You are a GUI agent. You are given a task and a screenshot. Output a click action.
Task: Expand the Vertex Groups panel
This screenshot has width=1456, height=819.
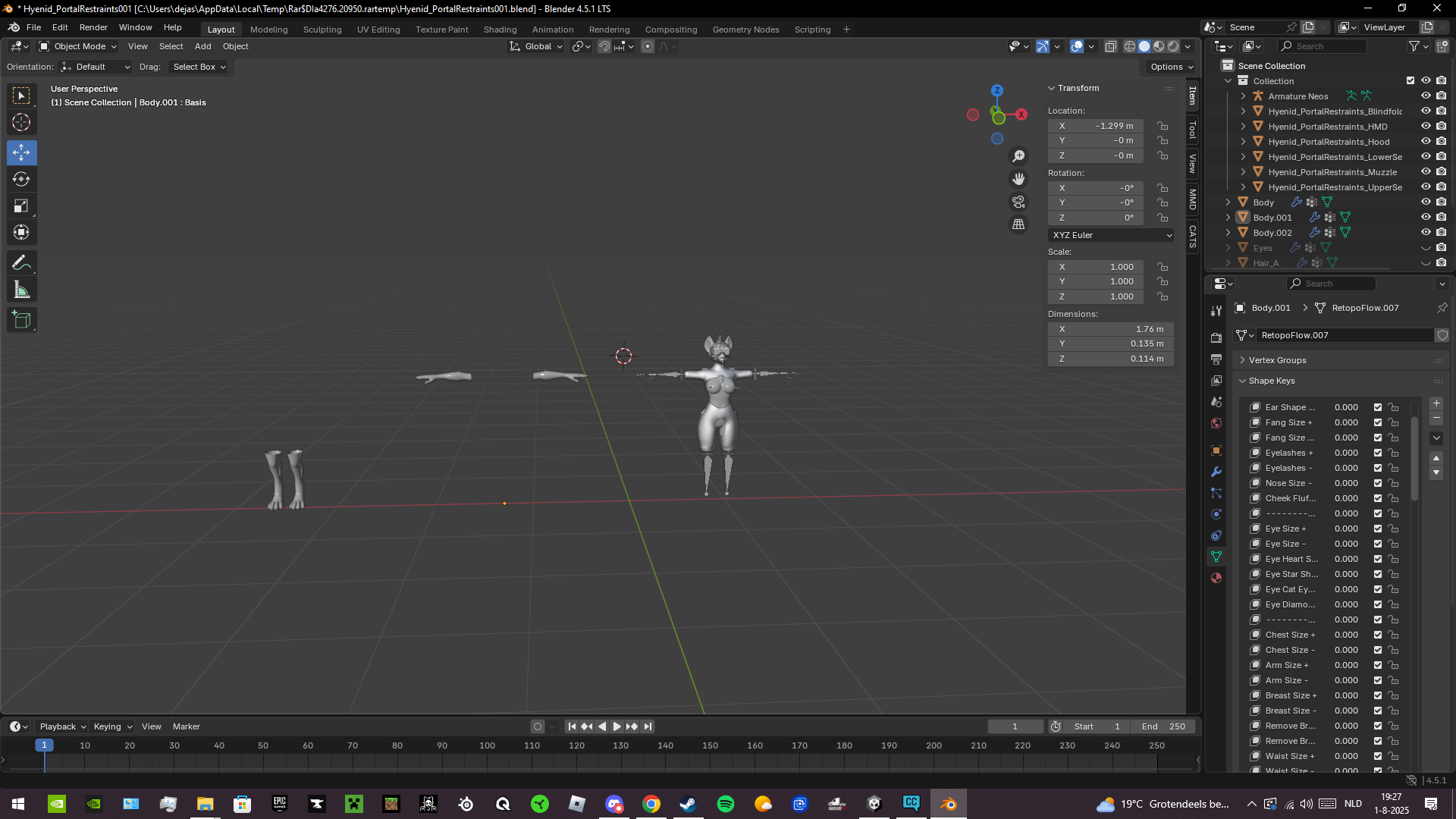click(1277, 360)
